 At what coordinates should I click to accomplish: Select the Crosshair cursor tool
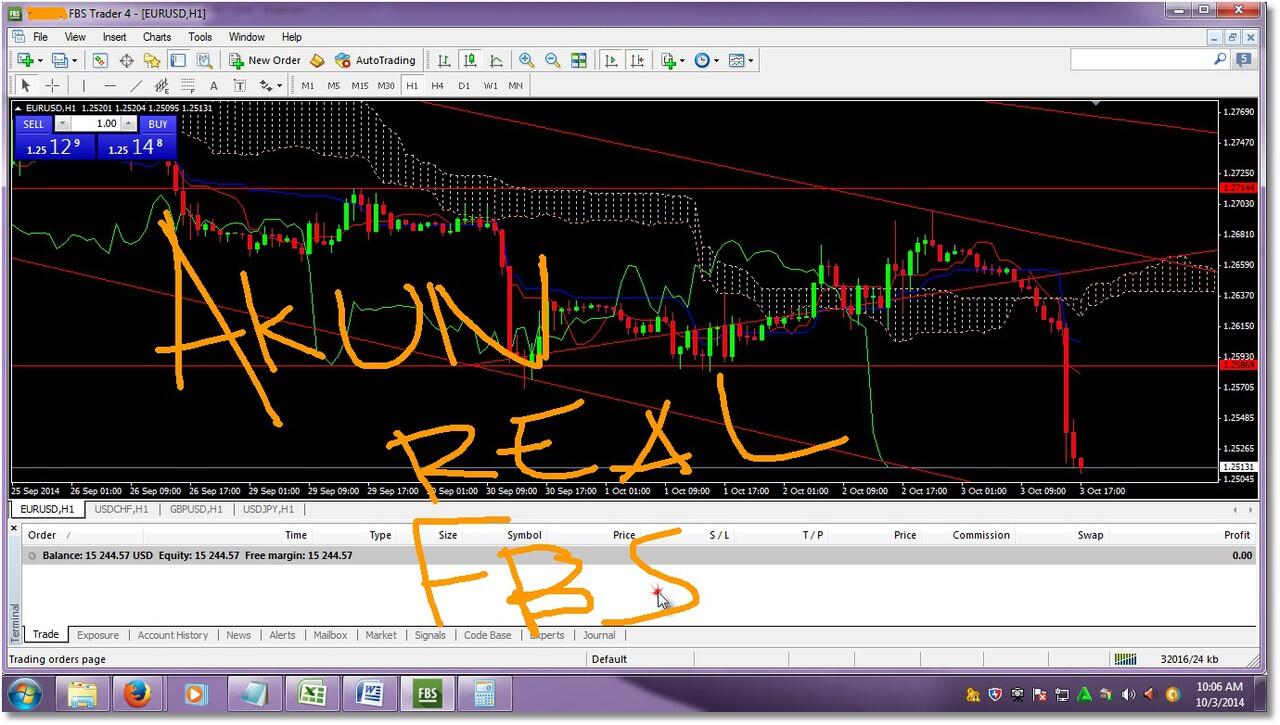(x=53, y=86)
